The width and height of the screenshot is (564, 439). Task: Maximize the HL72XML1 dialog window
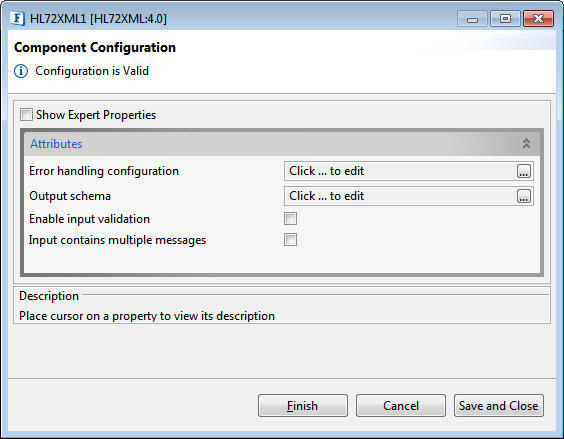(x=505, y=19)
